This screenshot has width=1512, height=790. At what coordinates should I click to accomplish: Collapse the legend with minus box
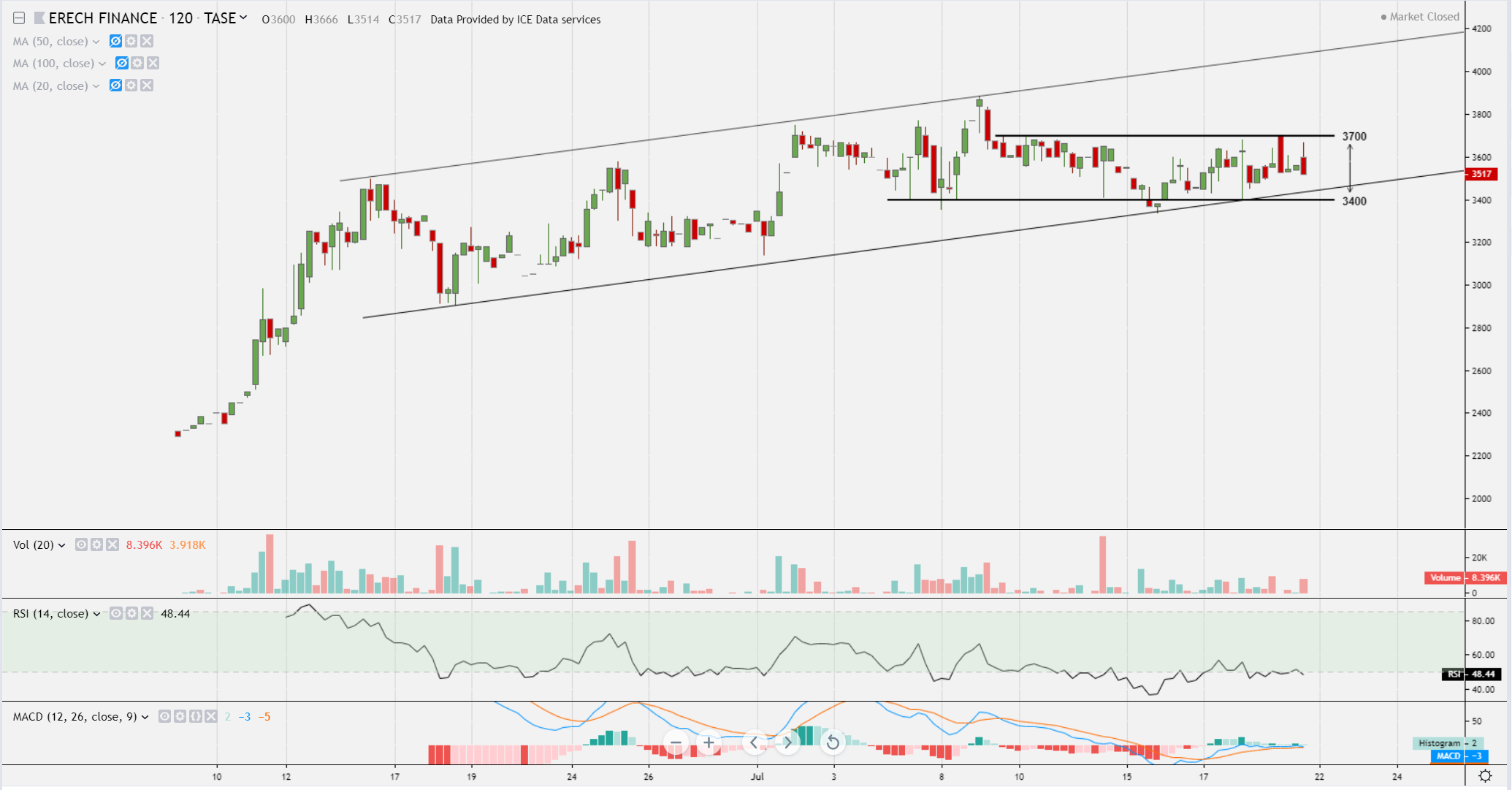tap(19, 18)
